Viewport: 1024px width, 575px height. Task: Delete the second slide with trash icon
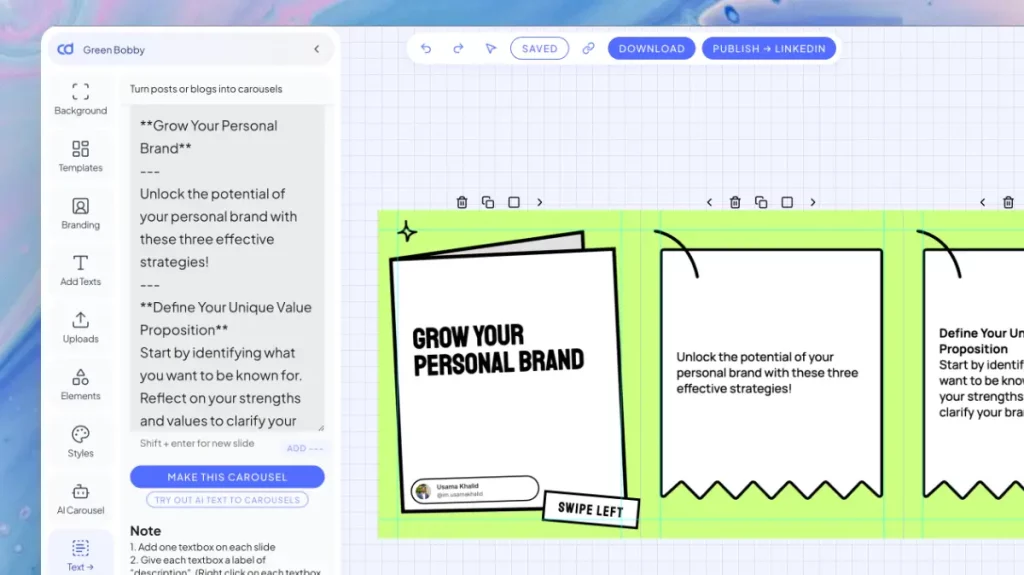pos(735,202)
